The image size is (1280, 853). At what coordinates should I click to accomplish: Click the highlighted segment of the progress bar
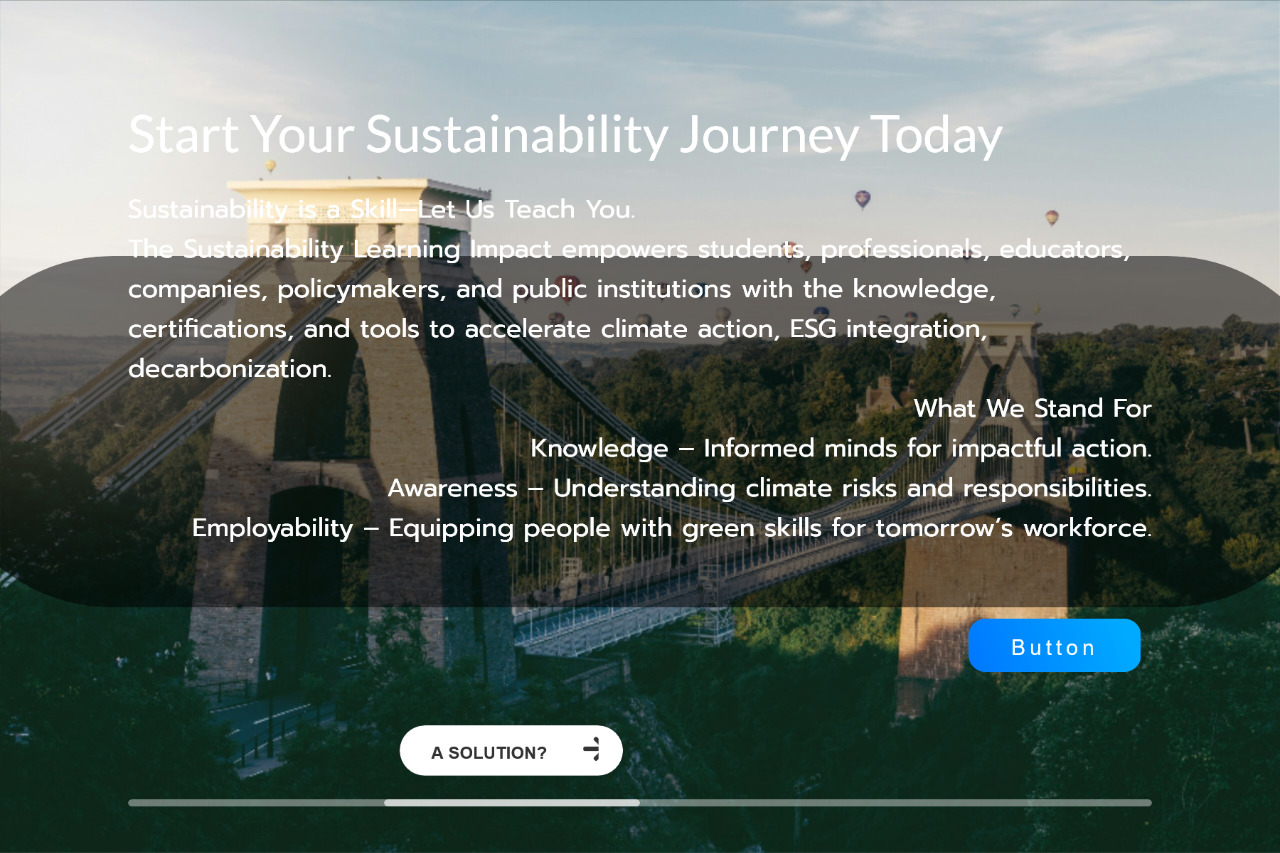[x=511, y=802]
